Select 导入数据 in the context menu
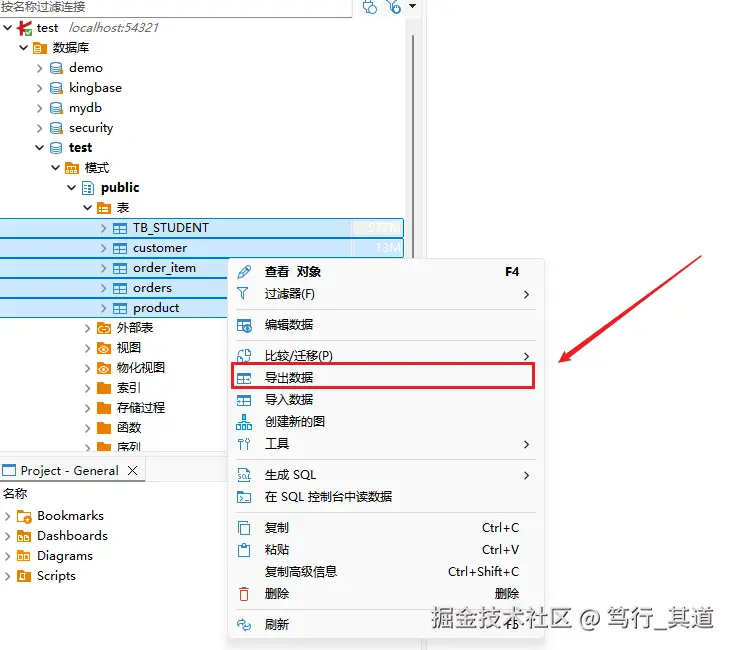The width and height of the screenshot is (733, 650). tap(385, 400)
